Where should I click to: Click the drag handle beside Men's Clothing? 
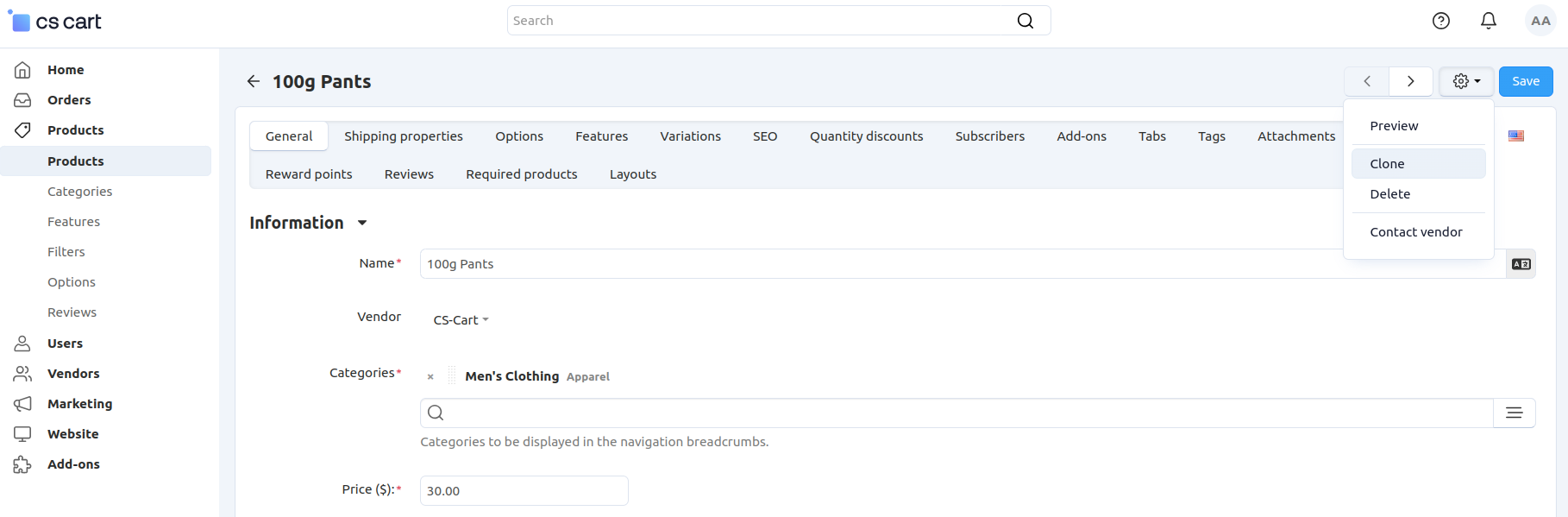tap(451, 375)
